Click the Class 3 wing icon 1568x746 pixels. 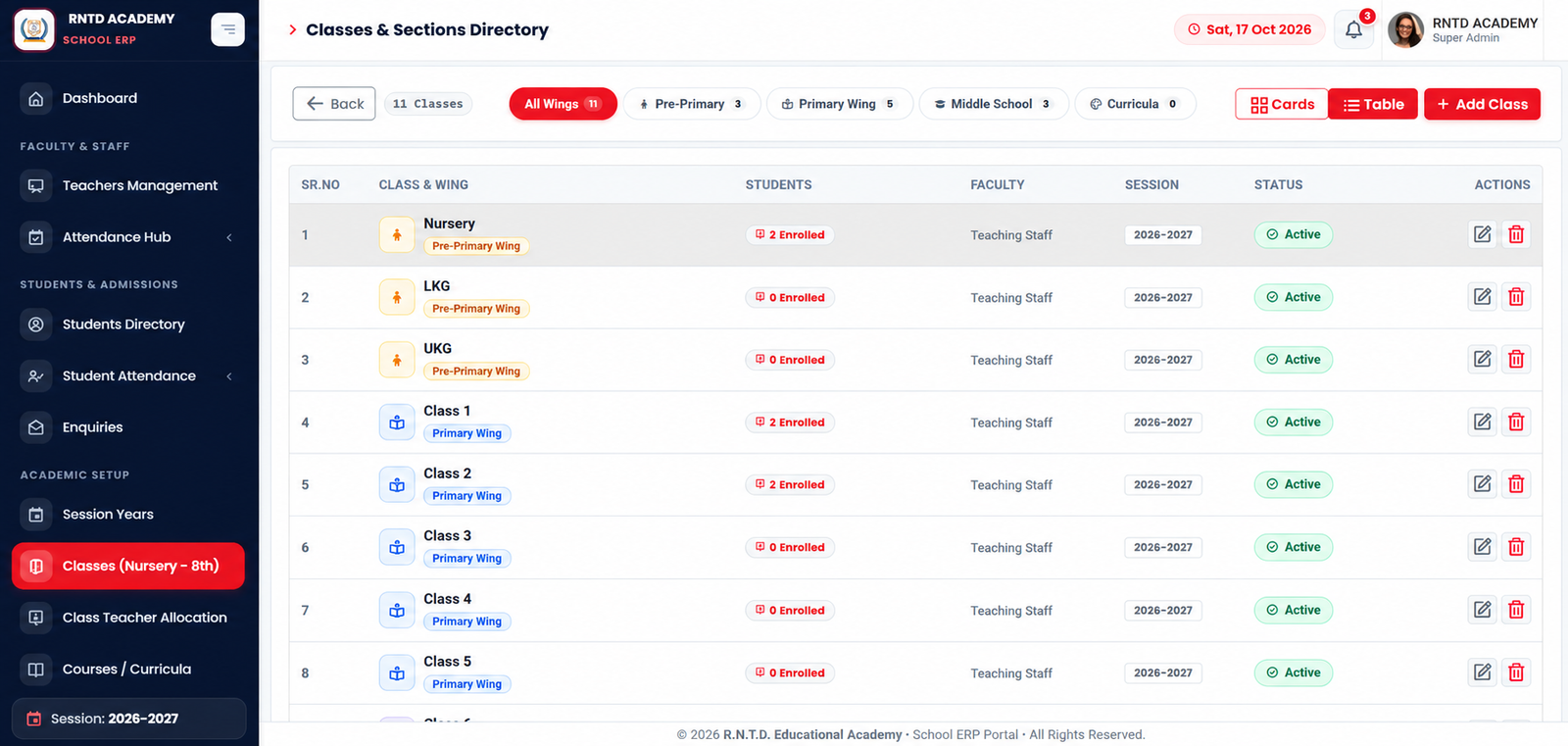(x=397, y=547)
